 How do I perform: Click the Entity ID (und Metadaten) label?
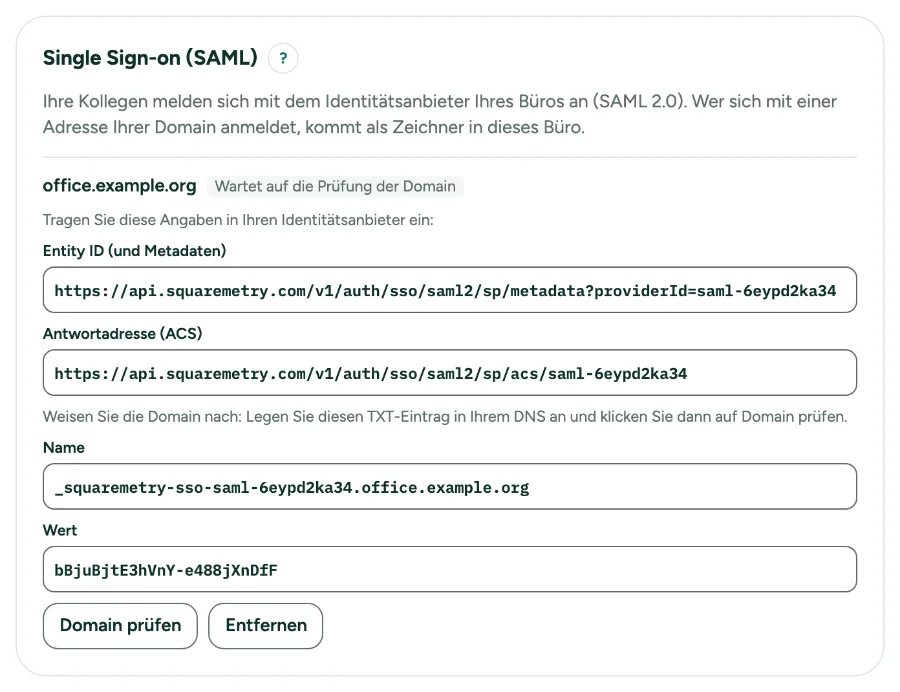134,251
